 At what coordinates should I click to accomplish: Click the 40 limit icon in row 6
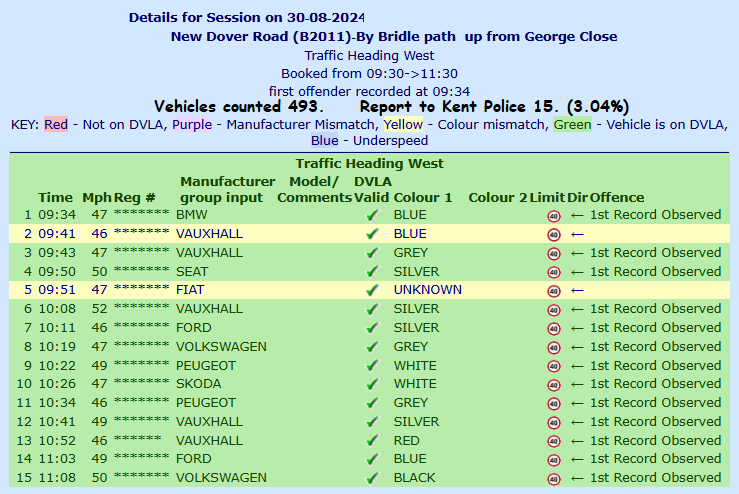(x=554, y=310)
